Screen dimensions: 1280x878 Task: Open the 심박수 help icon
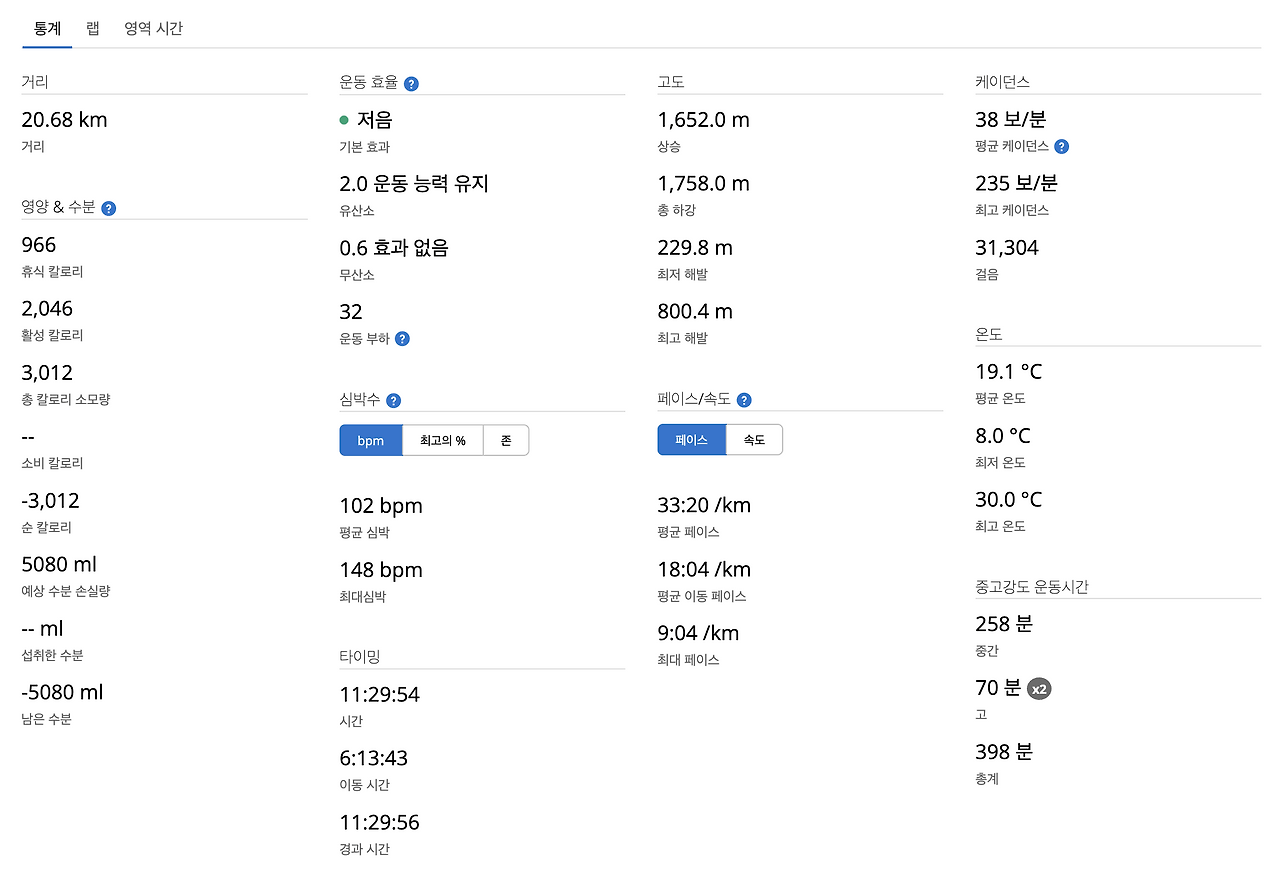click(393, 400)
